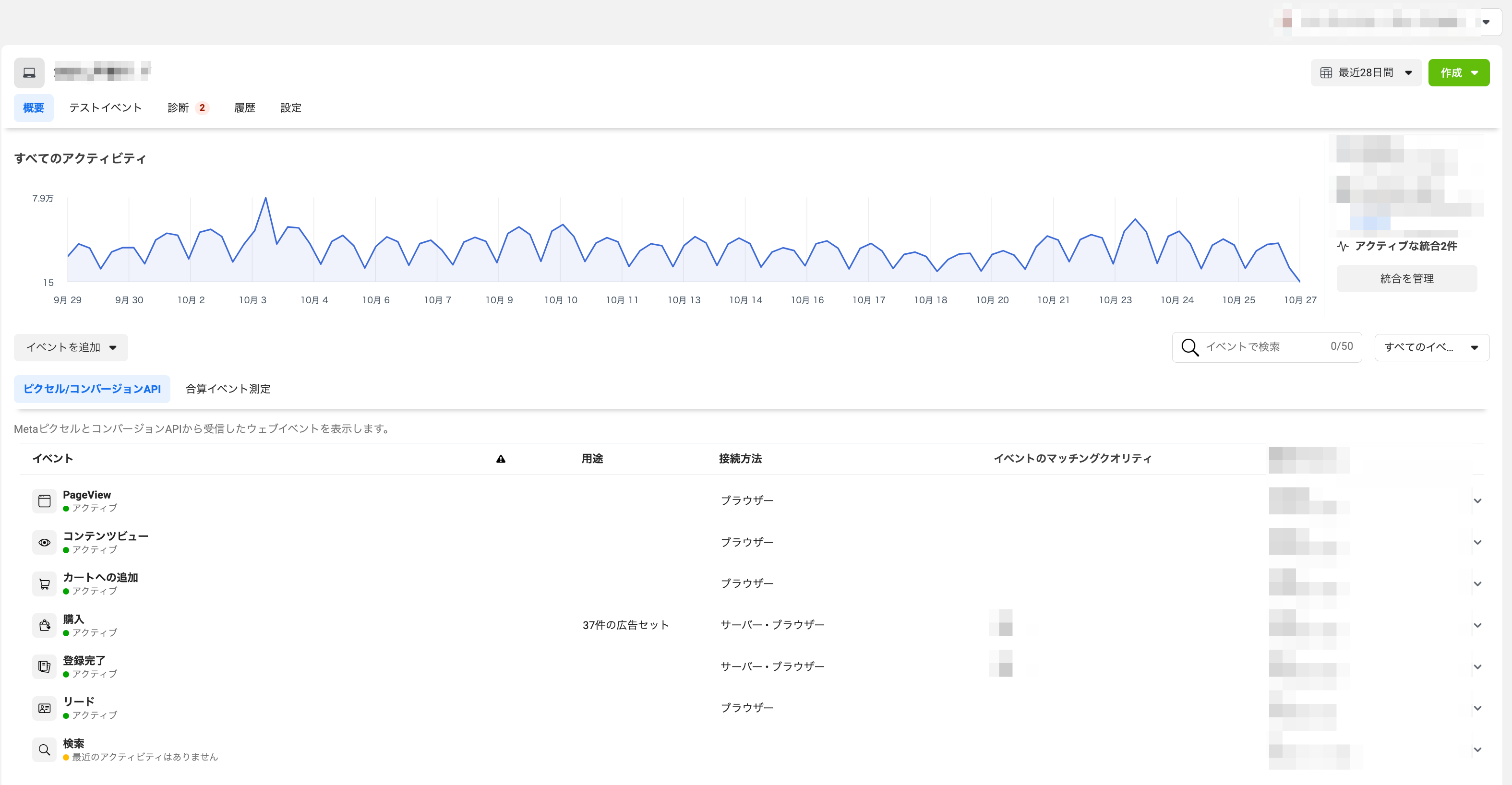Expand the カートへの追加 event row
1512x785 pixels.
[x=1477, y=584]
